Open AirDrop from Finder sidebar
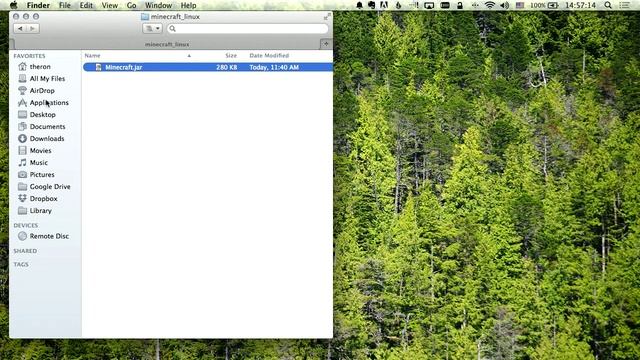 pyautogui.click(x=42, y=91)
